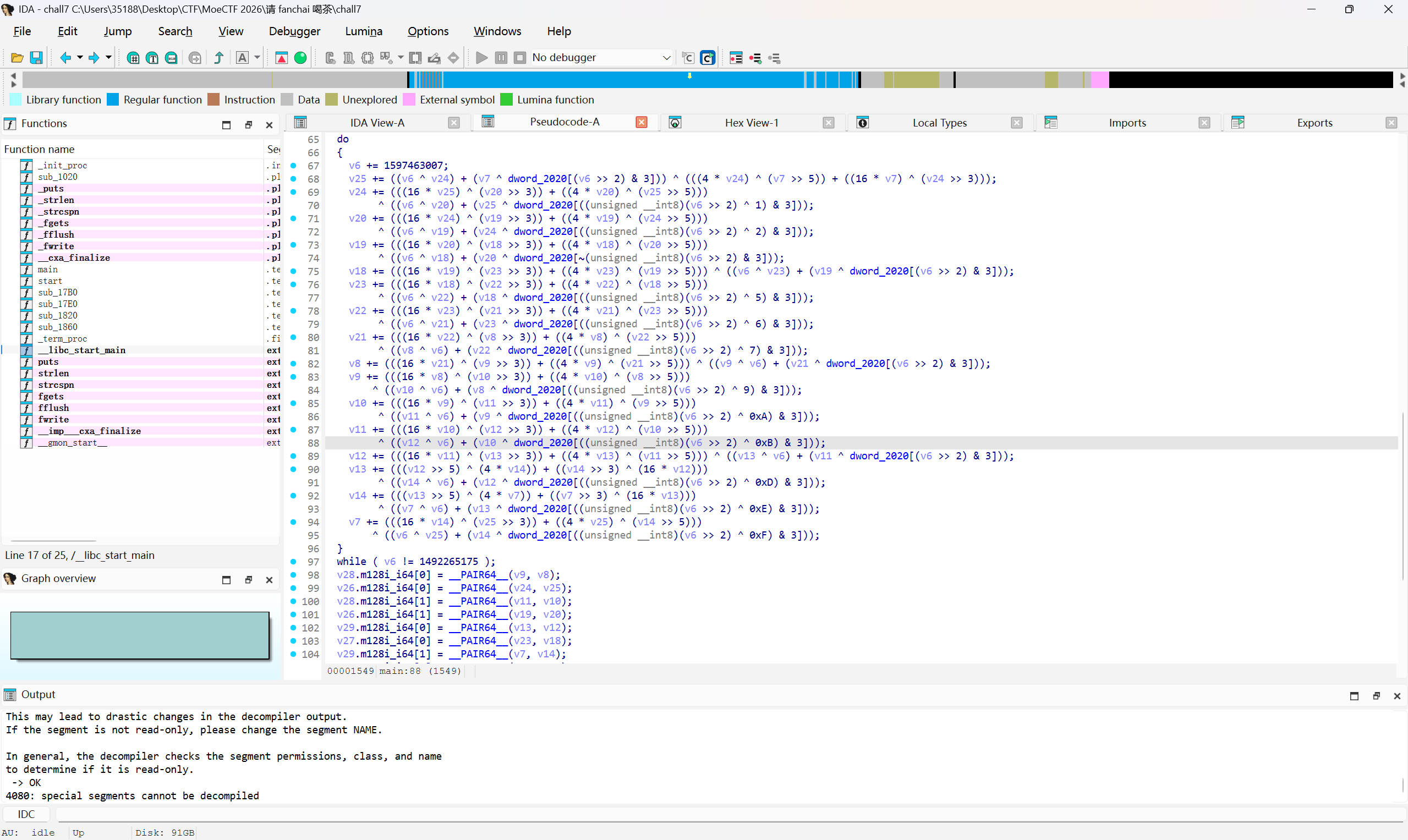
Task: Open the forward-navigation history dropdown arrow
Action: point(109,58)
